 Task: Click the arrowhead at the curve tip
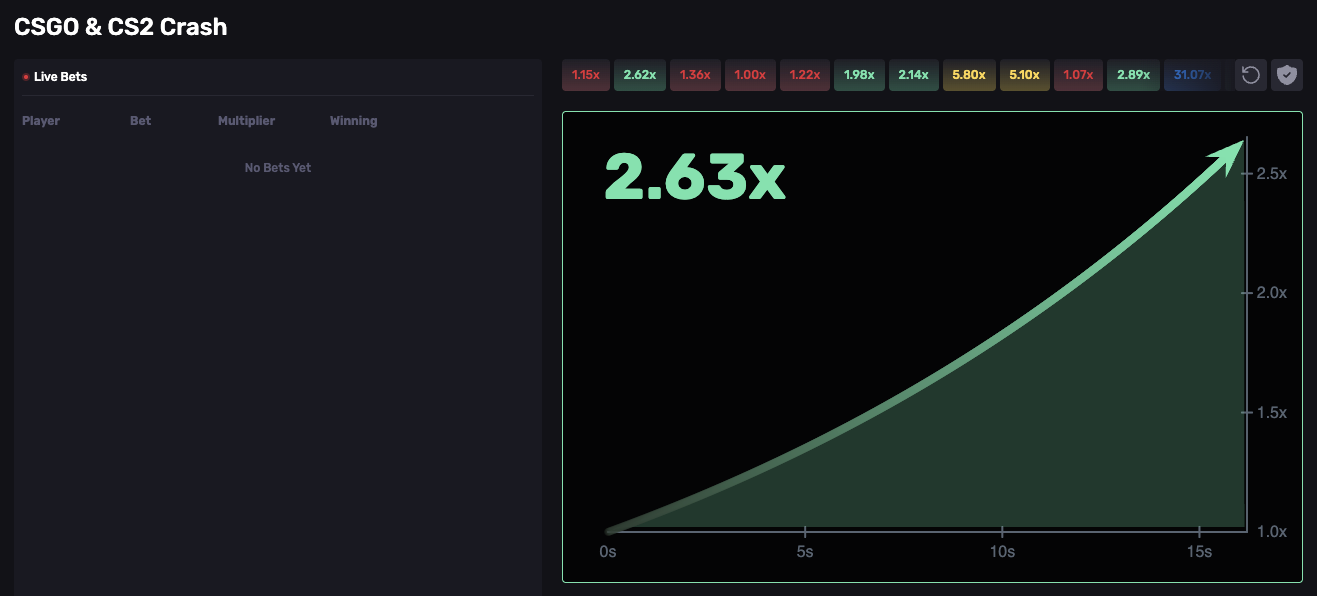click(1231, 156)
